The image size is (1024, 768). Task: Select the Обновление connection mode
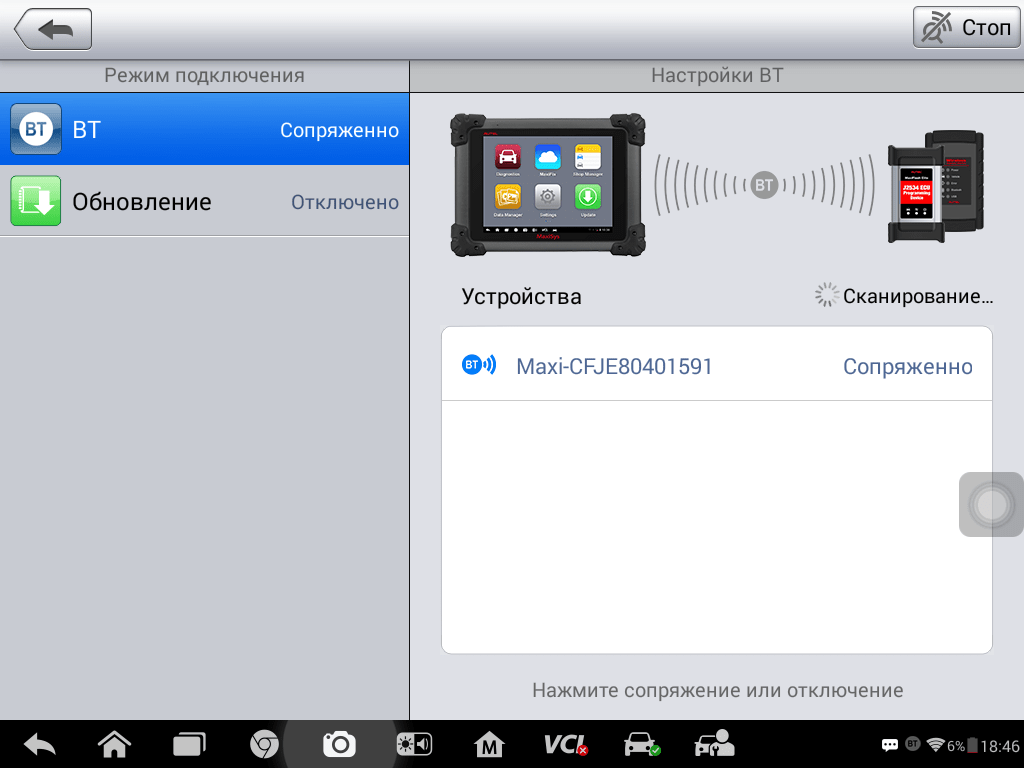[x=204, y=201]
